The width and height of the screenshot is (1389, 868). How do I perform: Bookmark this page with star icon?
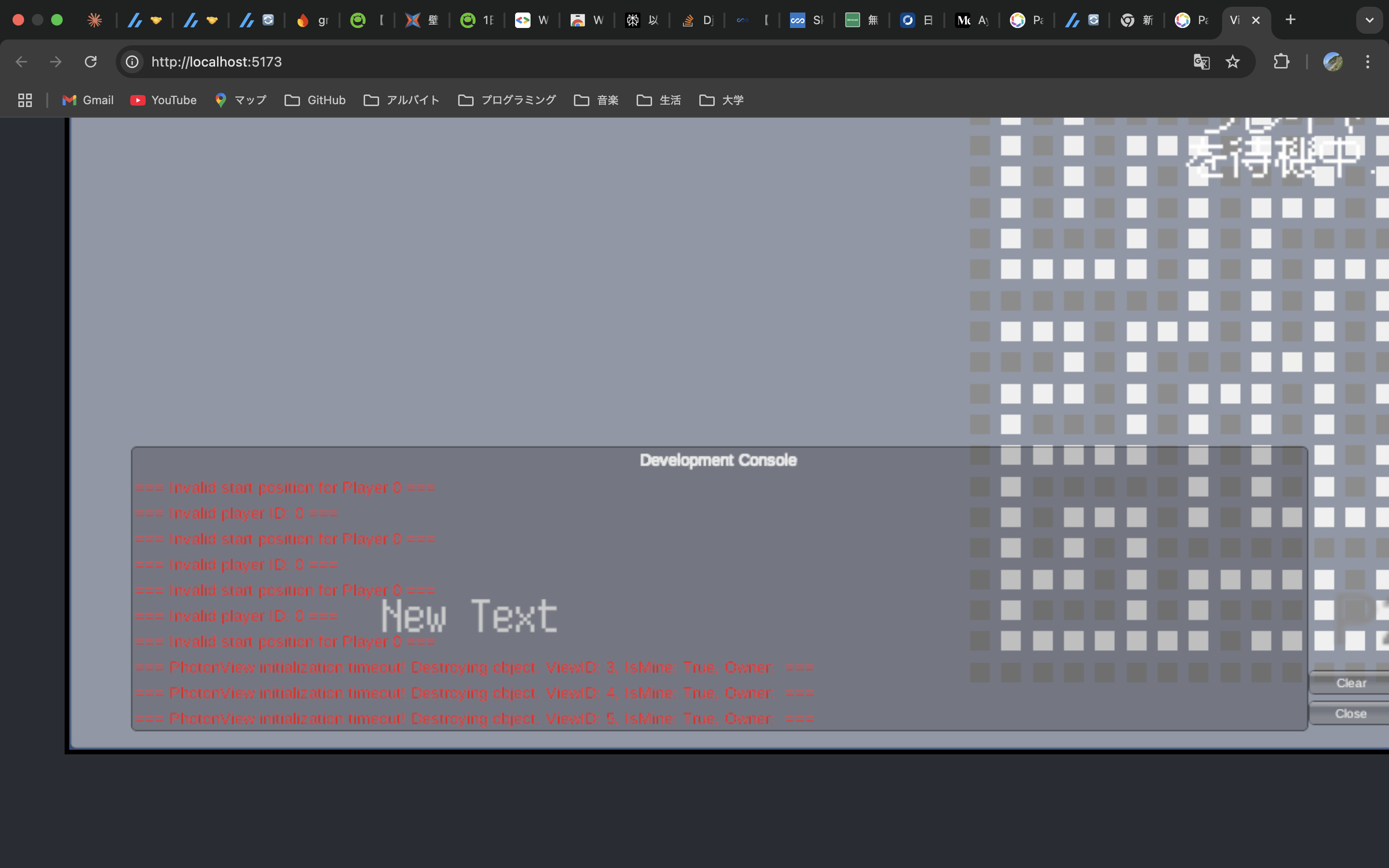click(x=1232, y=61)
